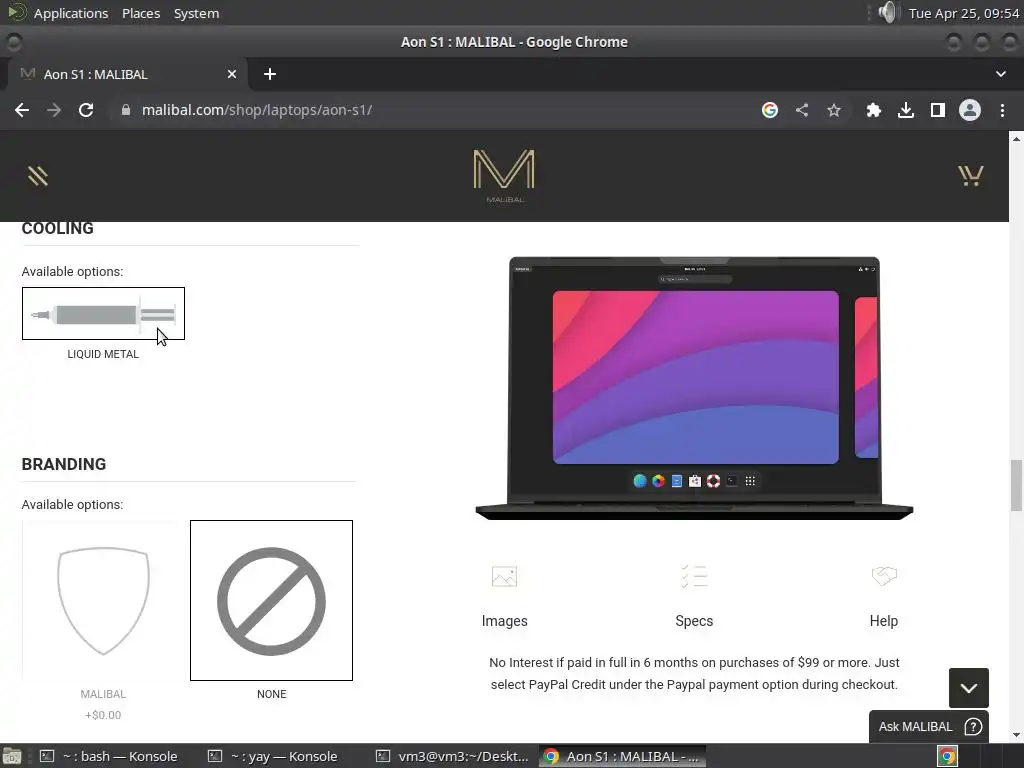Open the Help link
This screenshot has width=1024, height=768.
(x=884, y=621)
